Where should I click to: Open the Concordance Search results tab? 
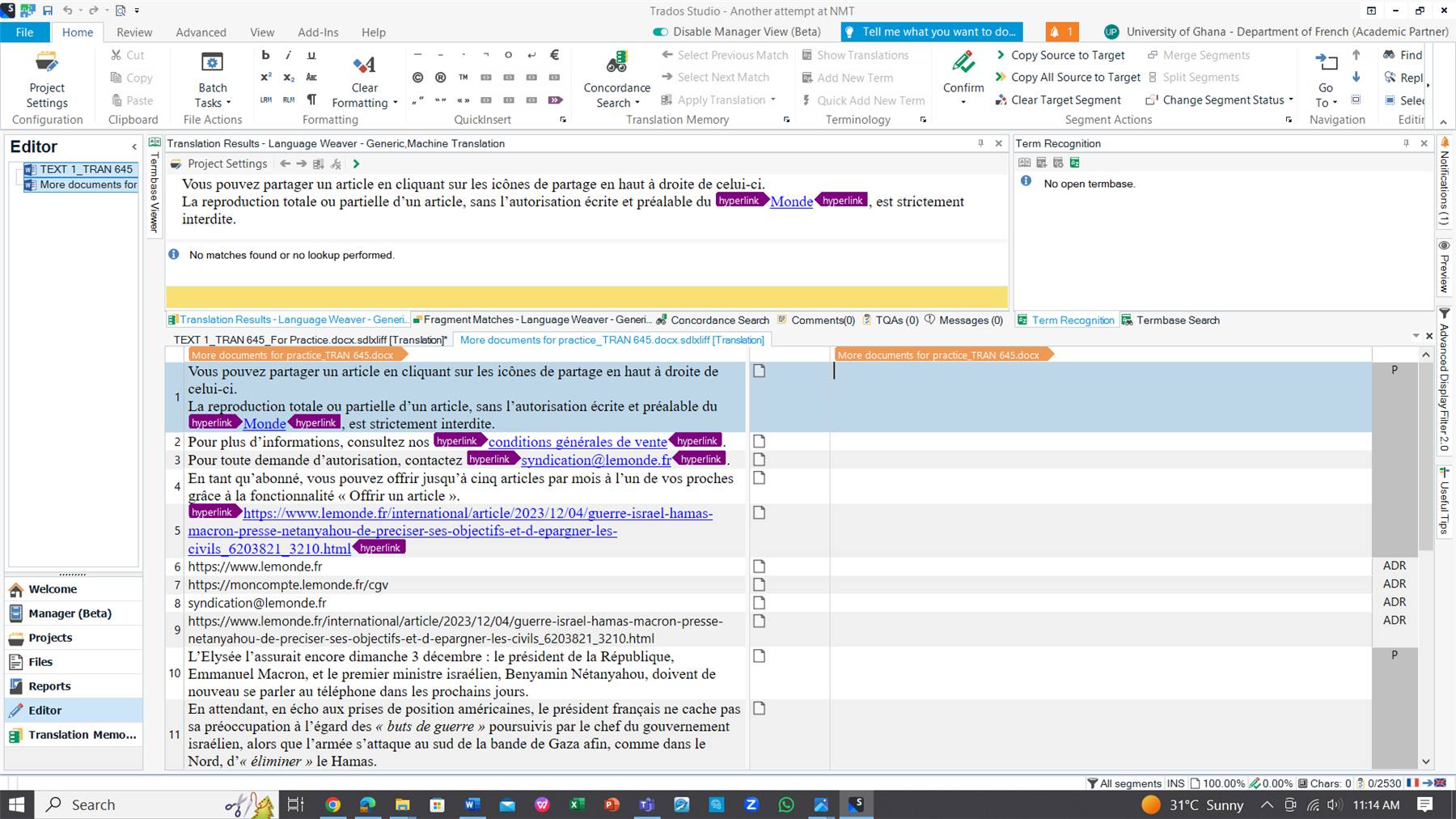coord(713,320)
